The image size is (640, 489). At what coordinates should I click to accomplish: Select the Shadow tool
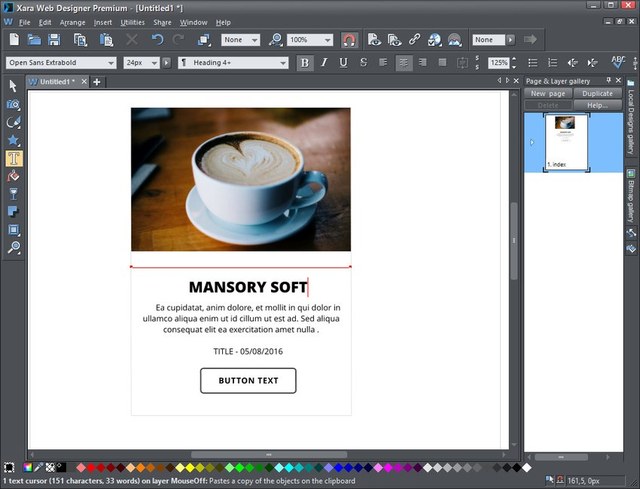pos(14,212)
